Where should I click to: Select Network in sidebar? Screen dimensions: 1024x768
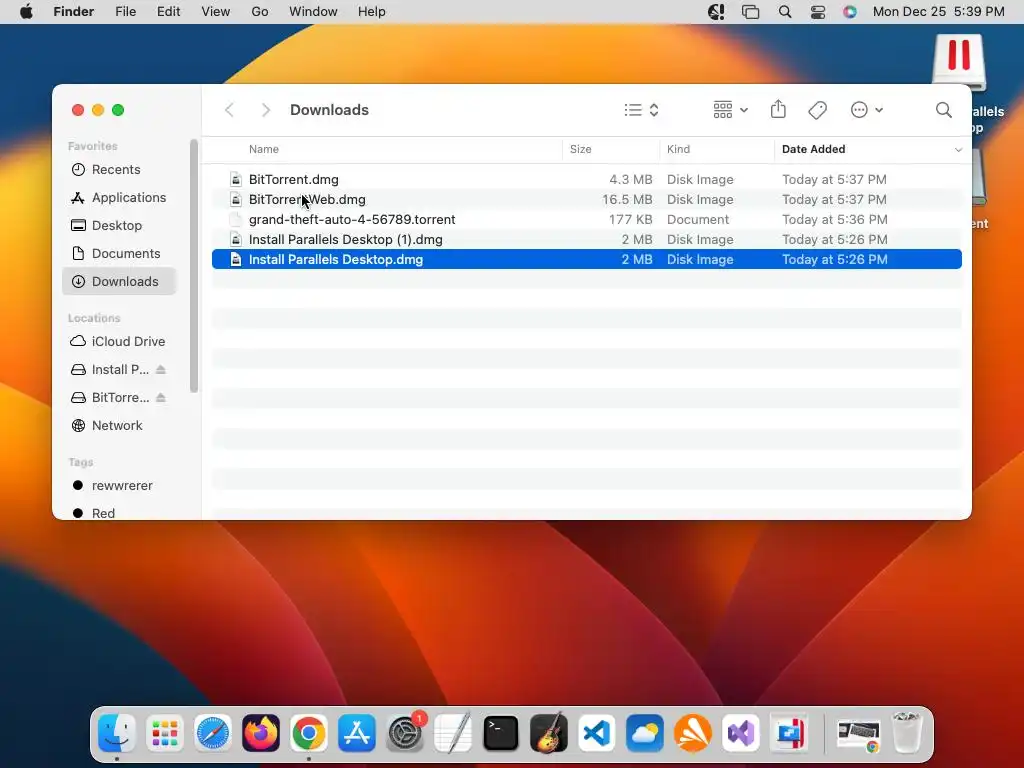tap(120, 426)
